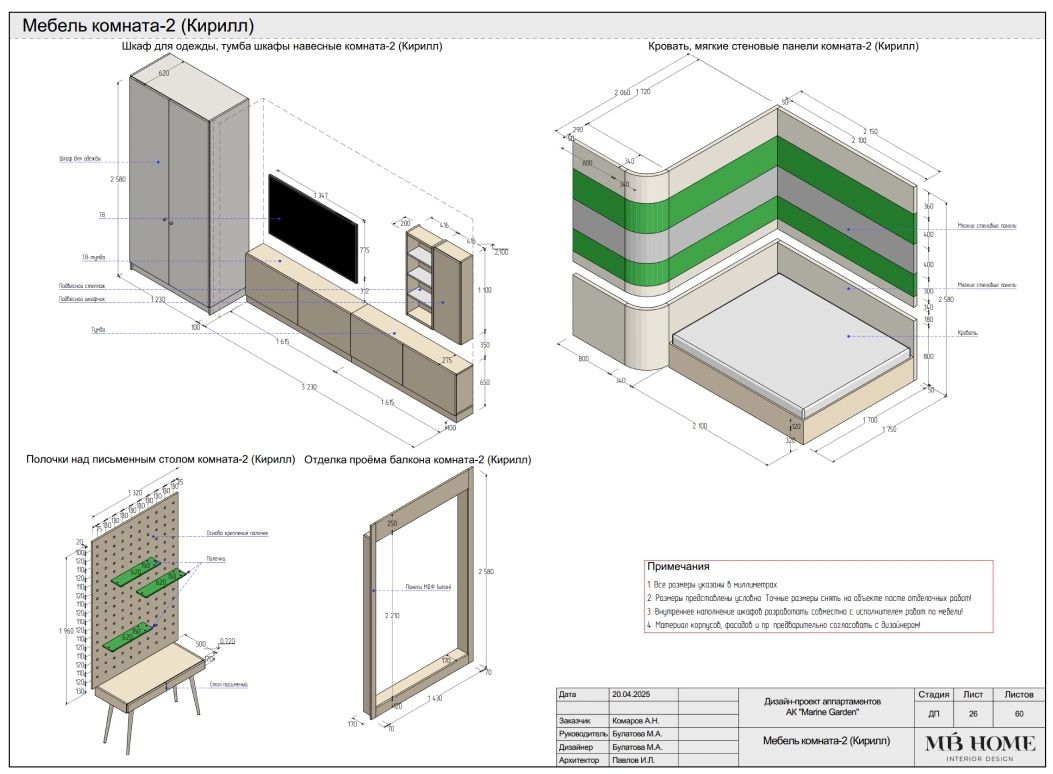Click the 620 wardrobe depth dimension

(163, 73)
